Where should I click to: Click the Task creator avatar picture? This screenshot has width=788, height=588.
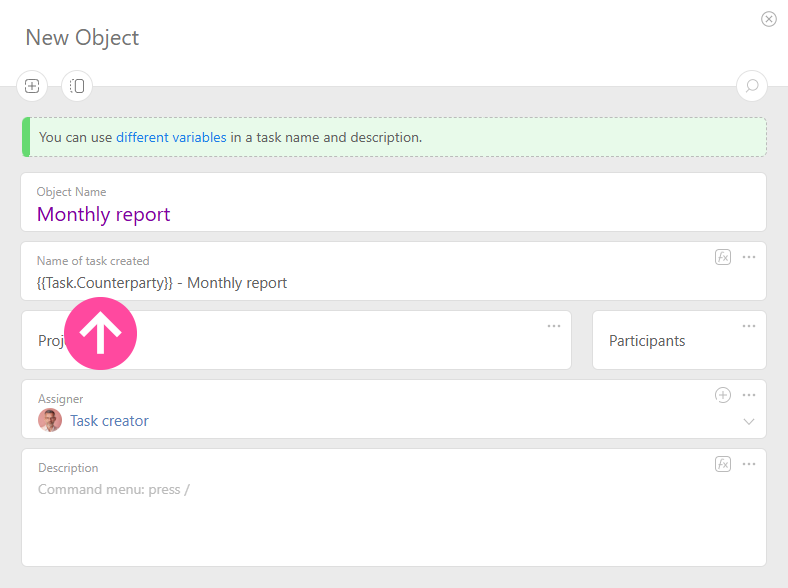[50, 421]
